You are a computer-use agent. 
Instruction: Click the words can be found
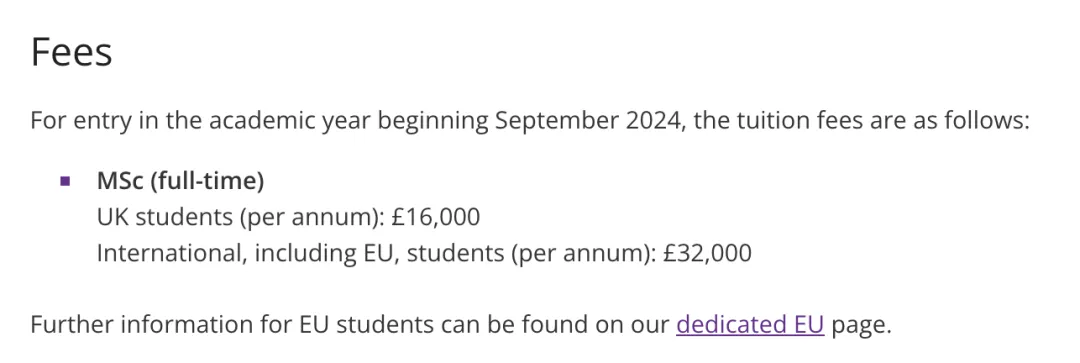pyautogui.click(x=506, y=324)
